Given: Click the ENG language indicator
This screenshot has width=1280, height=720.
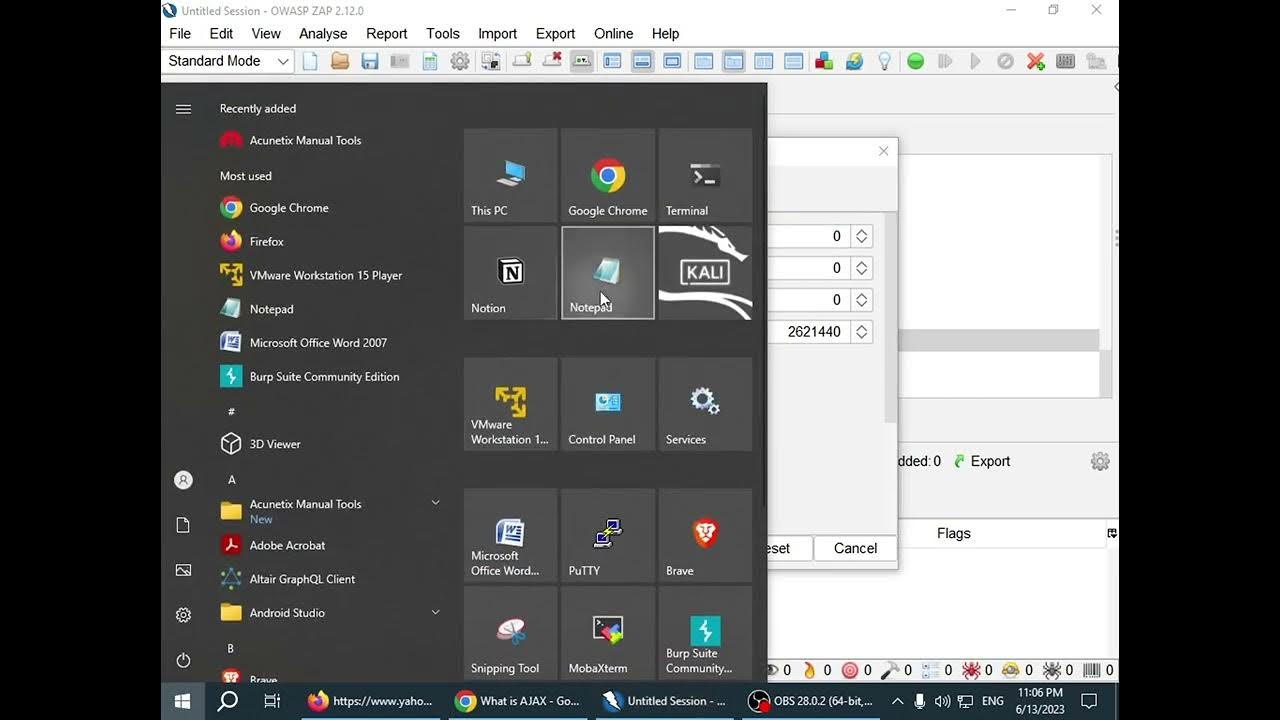Looking at the screenshot, I should point(993,701).
